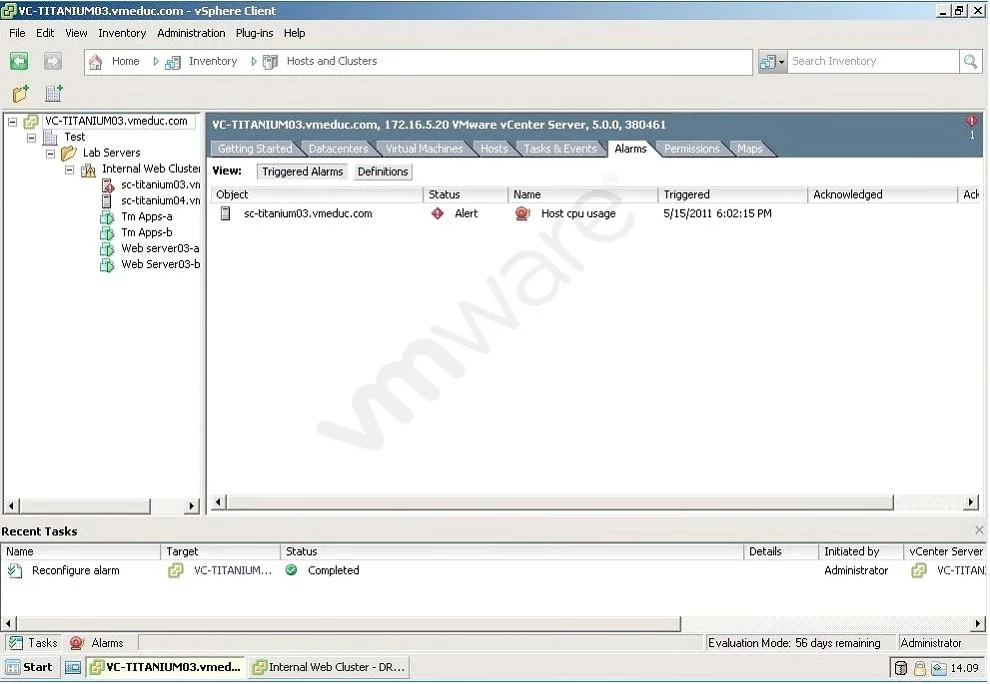Viewport: 990px width, 684px height.
Task: Select the Web Server03-b tree item
Action: click(160, 265)
